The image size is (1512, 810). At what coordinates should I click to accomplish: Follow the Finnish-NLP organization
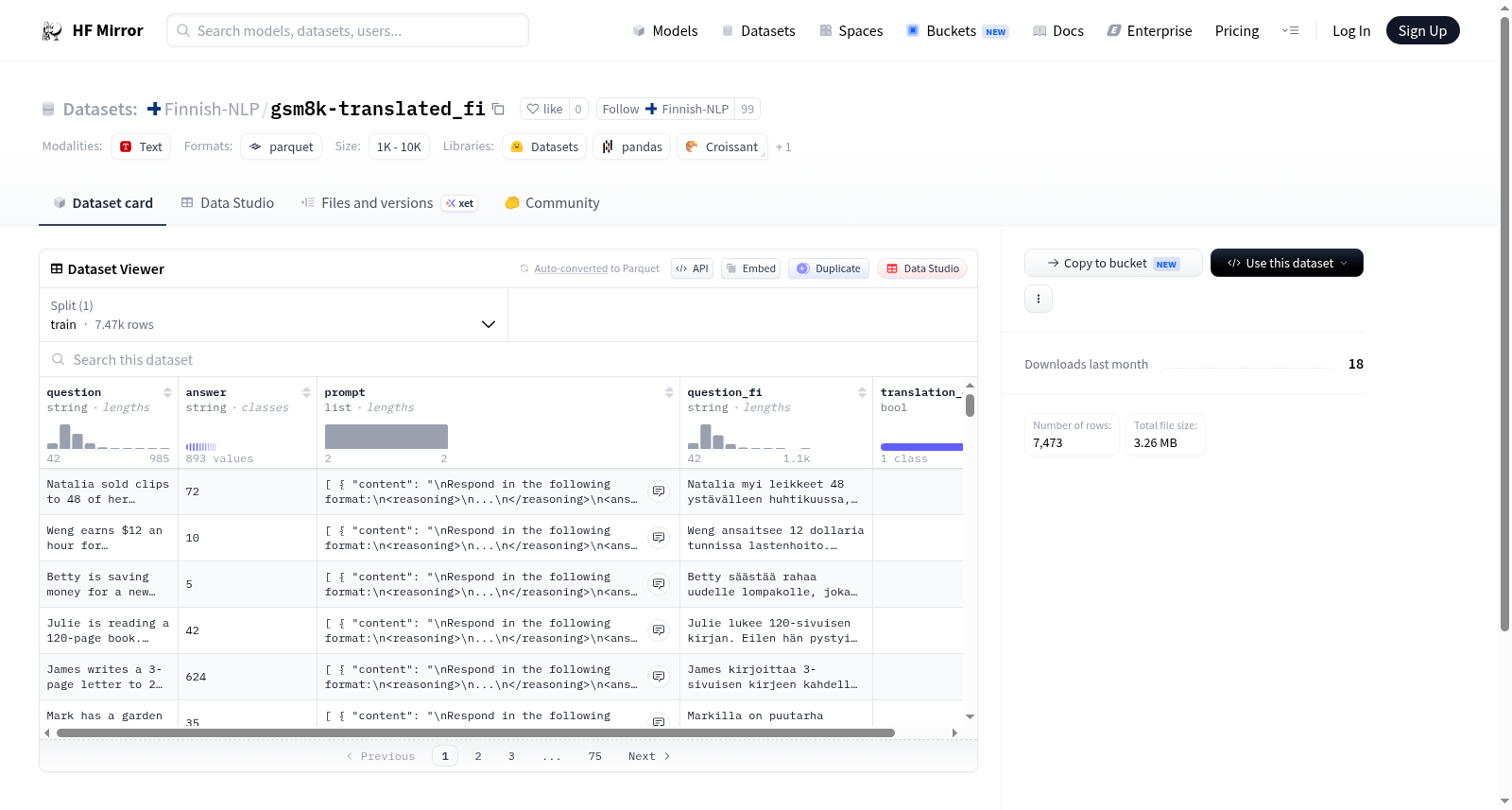[666, 110]
